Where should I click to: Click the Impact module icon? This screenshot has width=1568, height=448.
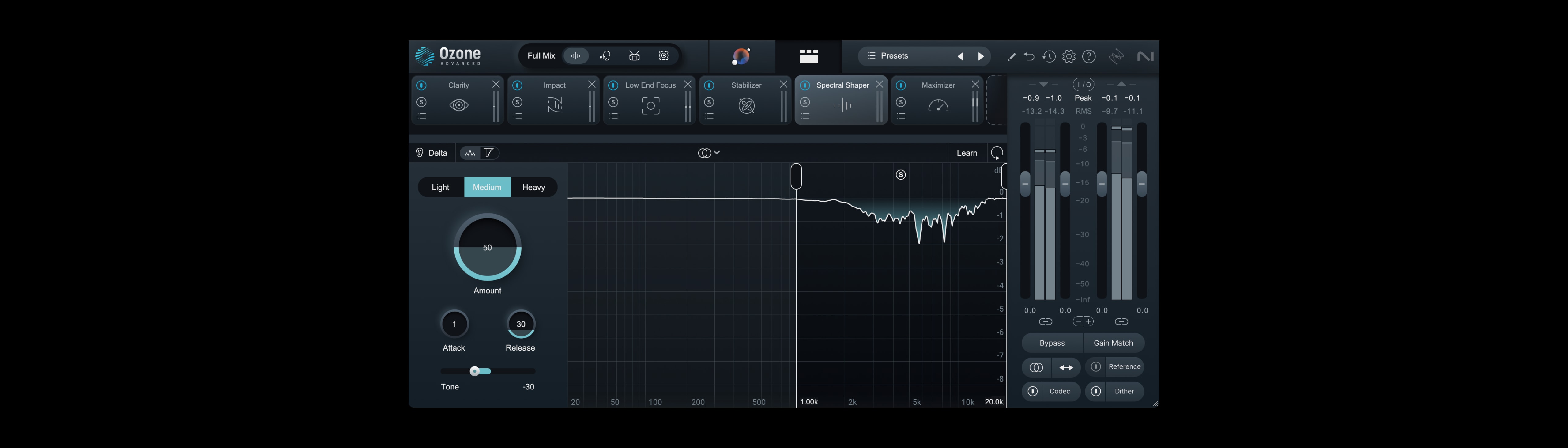point(555,105)
